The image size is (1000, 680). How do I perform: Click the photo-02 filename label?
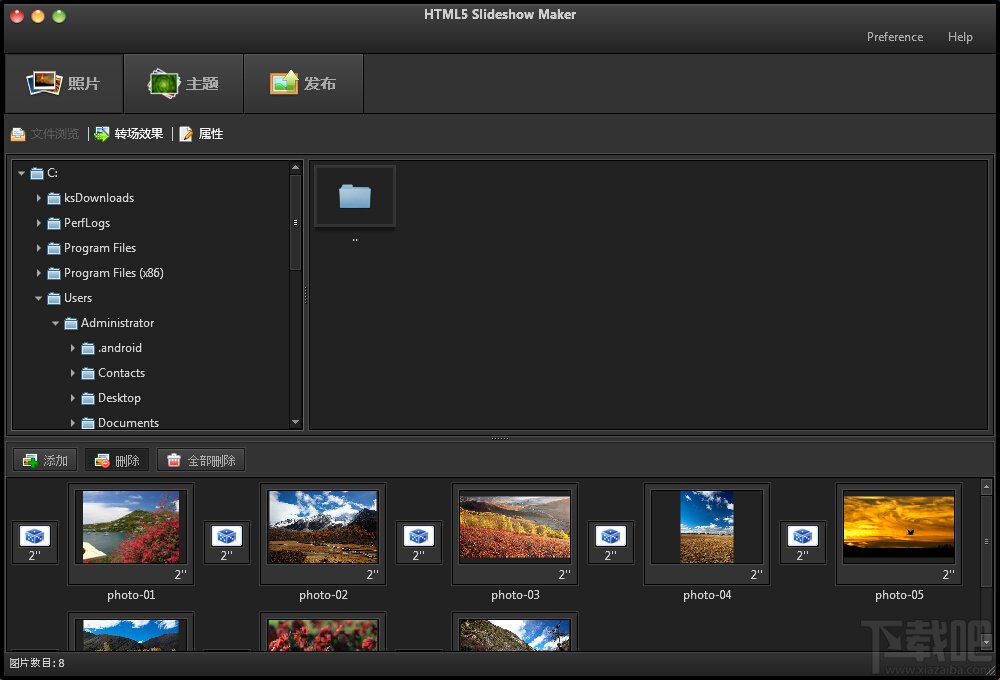pos(323,595)
